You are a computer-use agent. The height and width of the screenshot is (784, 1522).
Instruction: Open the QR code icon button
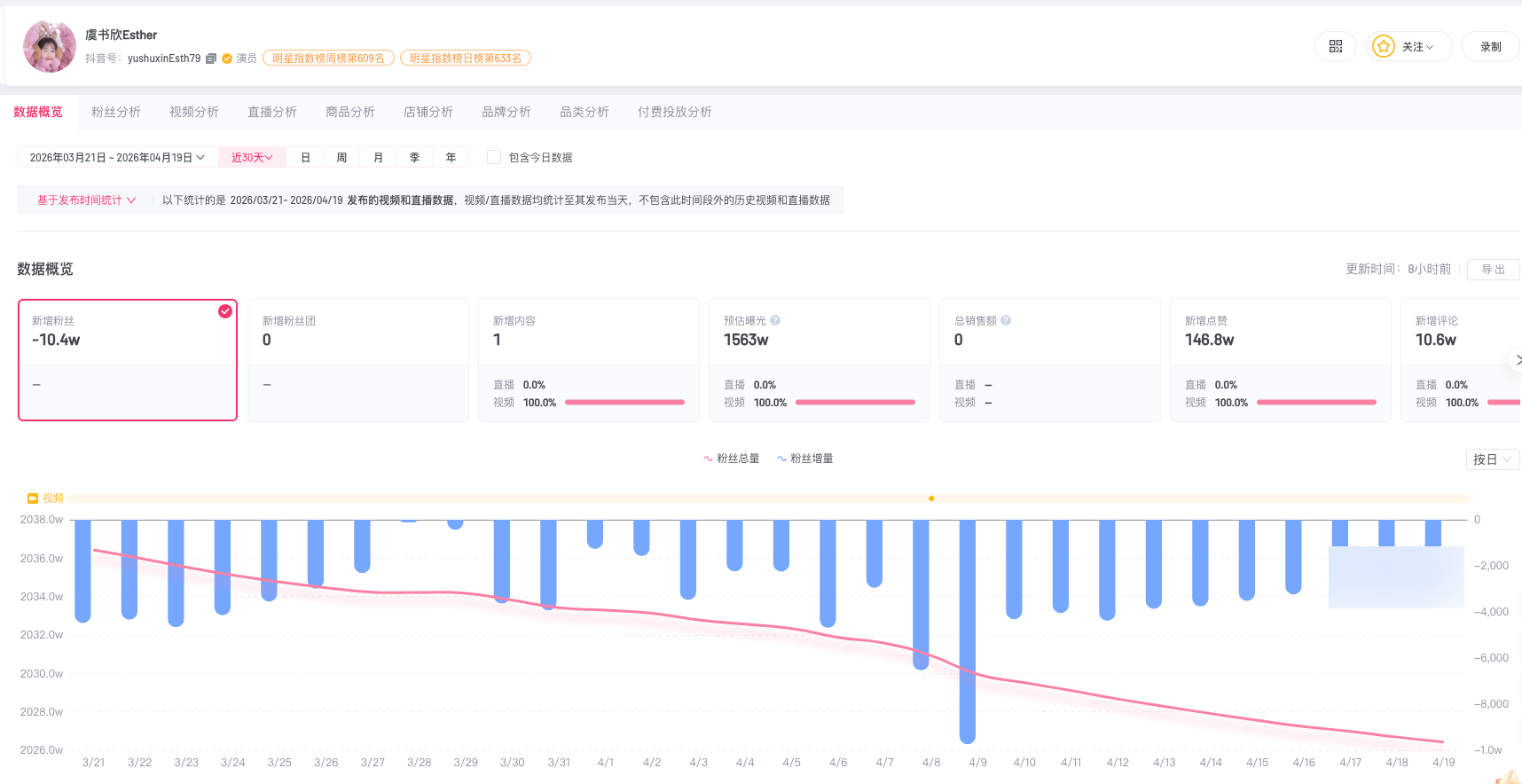(1335, 47)
